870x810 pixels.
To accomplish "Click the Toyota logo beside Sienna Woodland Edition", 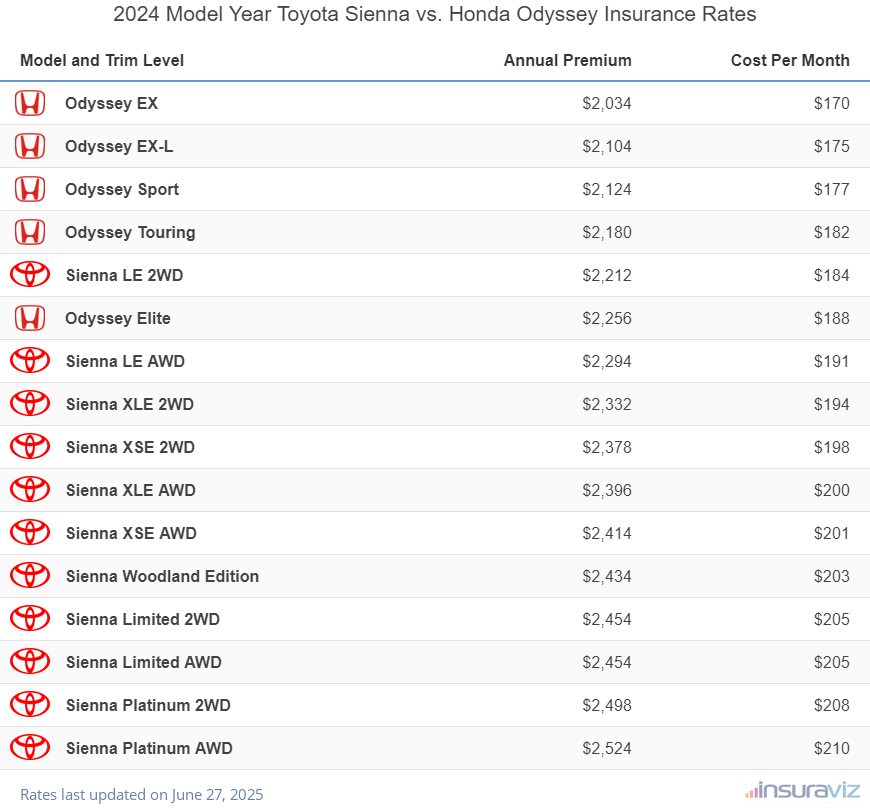I will 30,576.
